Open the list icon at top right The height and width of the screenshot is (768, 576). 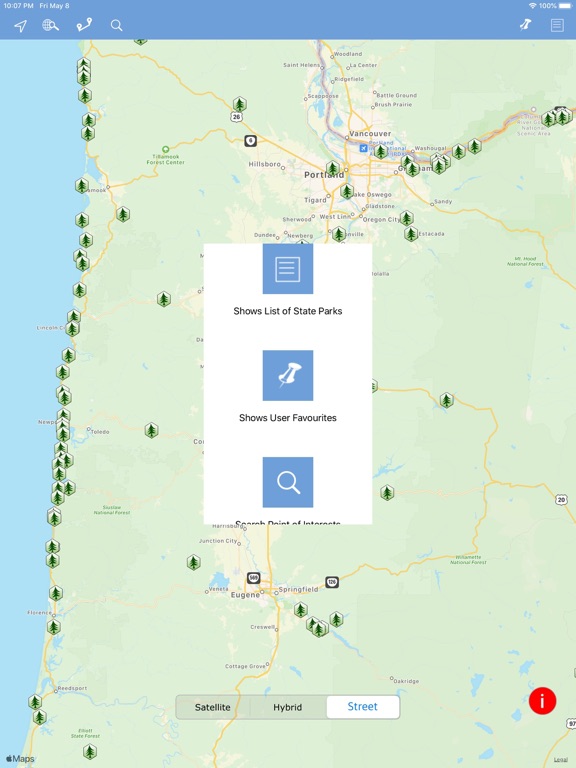[557, 25]
